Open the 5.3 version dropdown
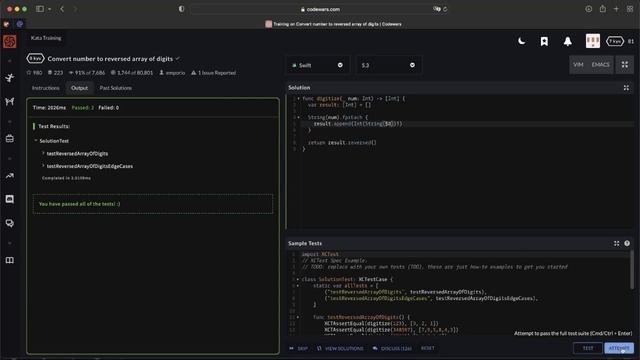 [388, 65]
